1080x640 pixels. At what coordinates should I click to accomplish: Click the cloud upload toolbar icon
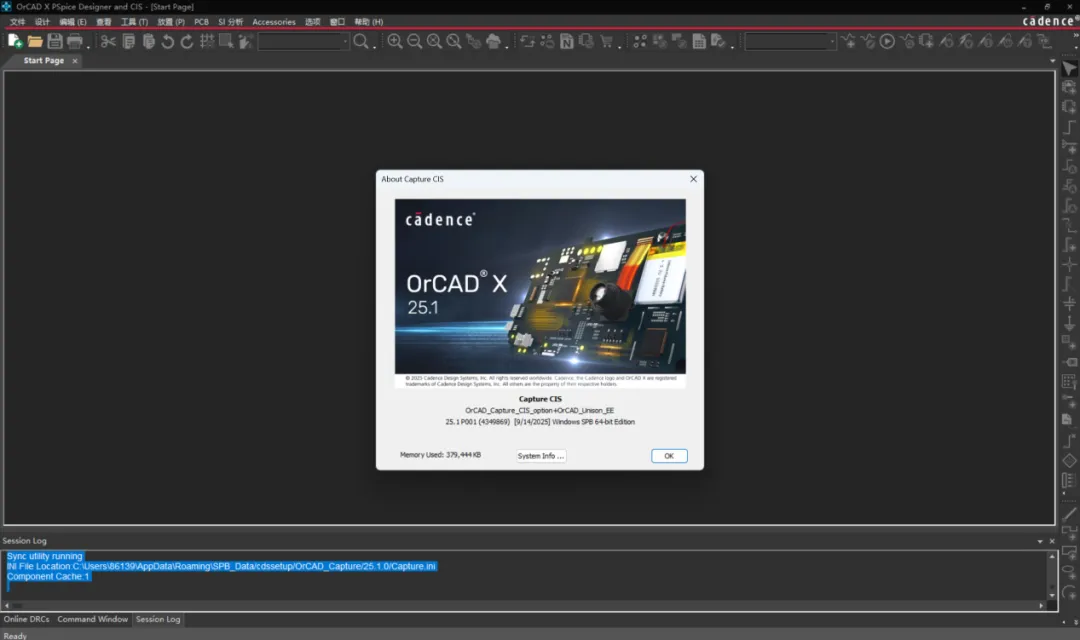493,41
